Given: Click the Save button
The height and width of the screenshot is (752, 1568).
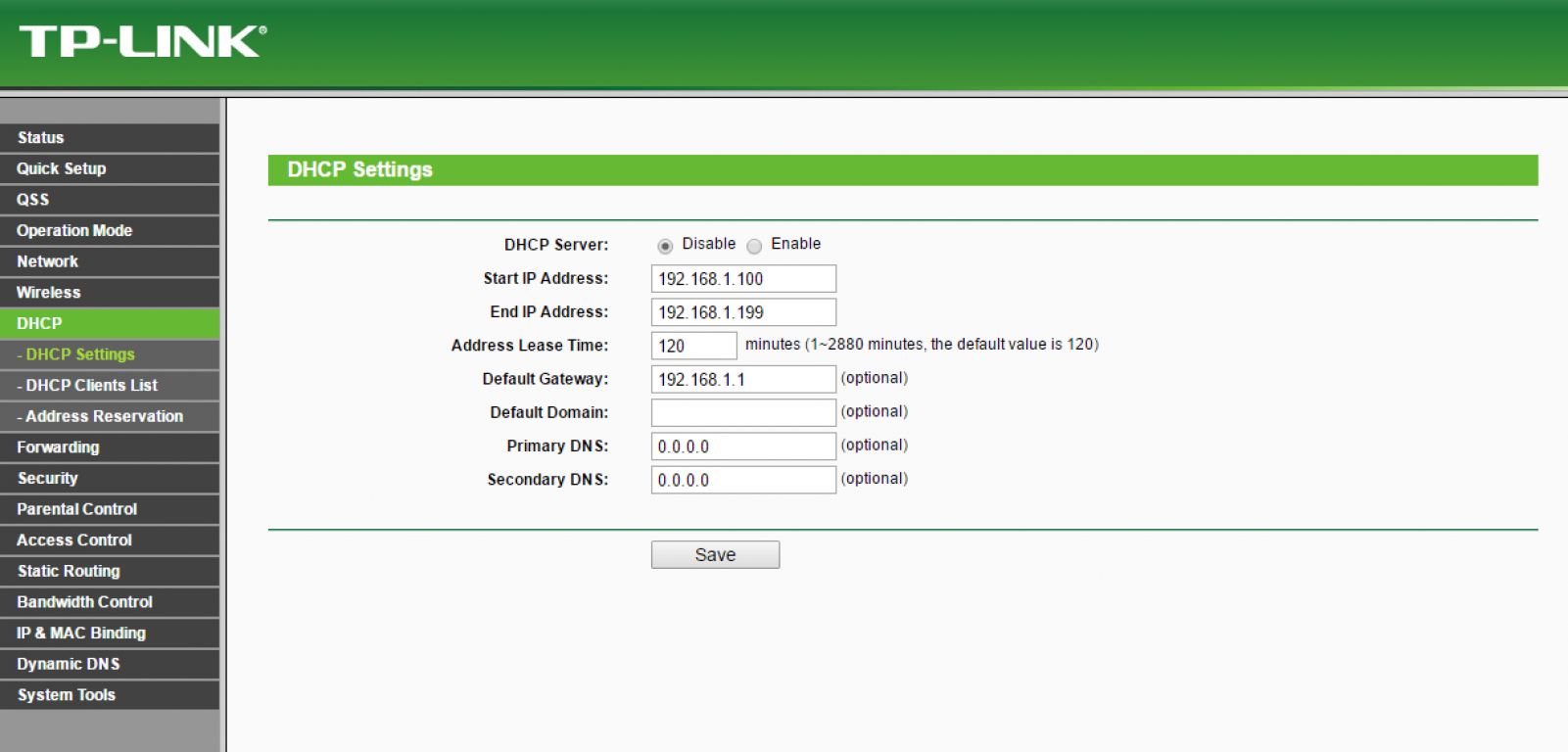Looking at the screenshot, I should 715,555.
